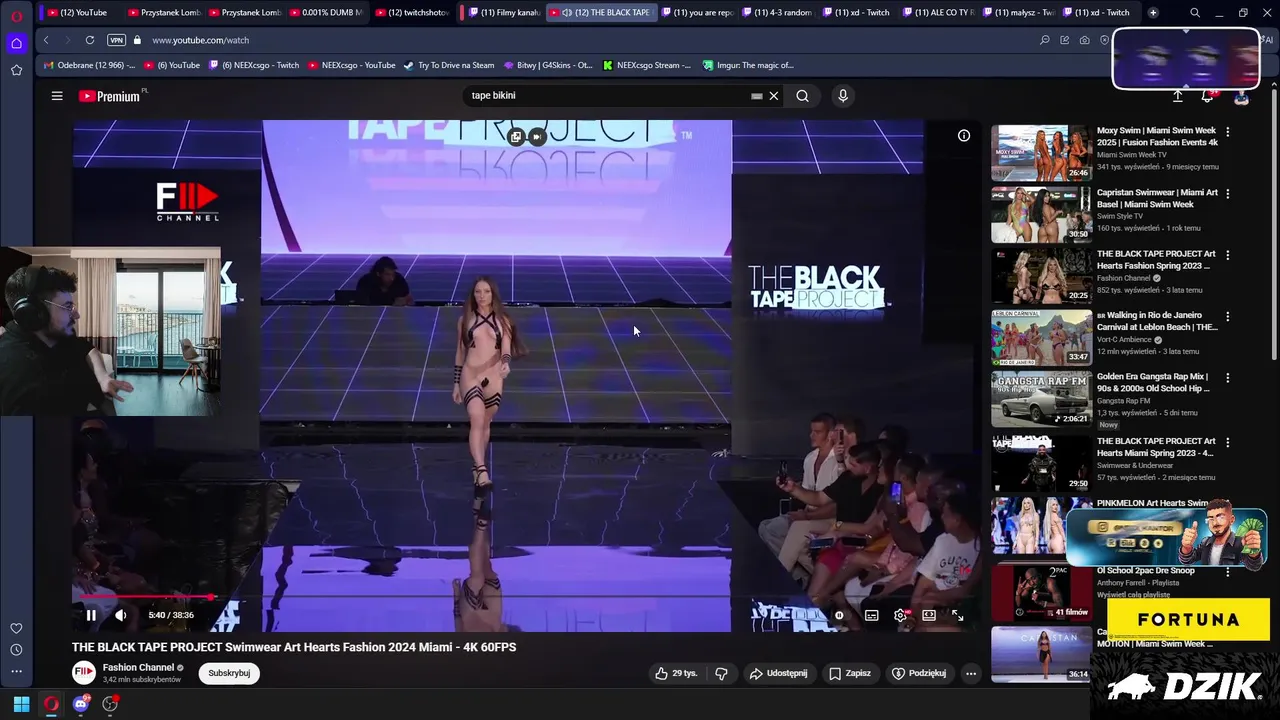Start voice search with microphone
The height and width of the screenshot is (720, 1280).
843,96
